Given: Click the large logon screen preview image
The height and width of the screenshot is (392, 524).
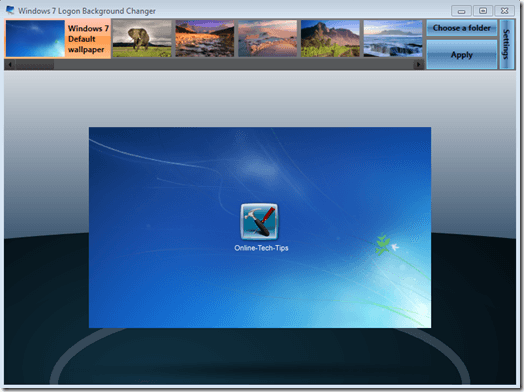Looking at the screenshot, I should click(x=260, y=227).
